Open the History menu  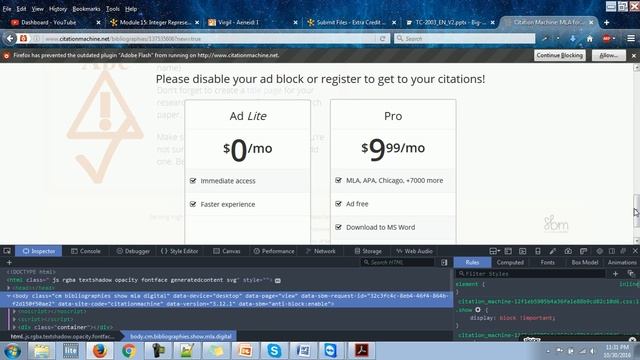click(x=58, y=9)
